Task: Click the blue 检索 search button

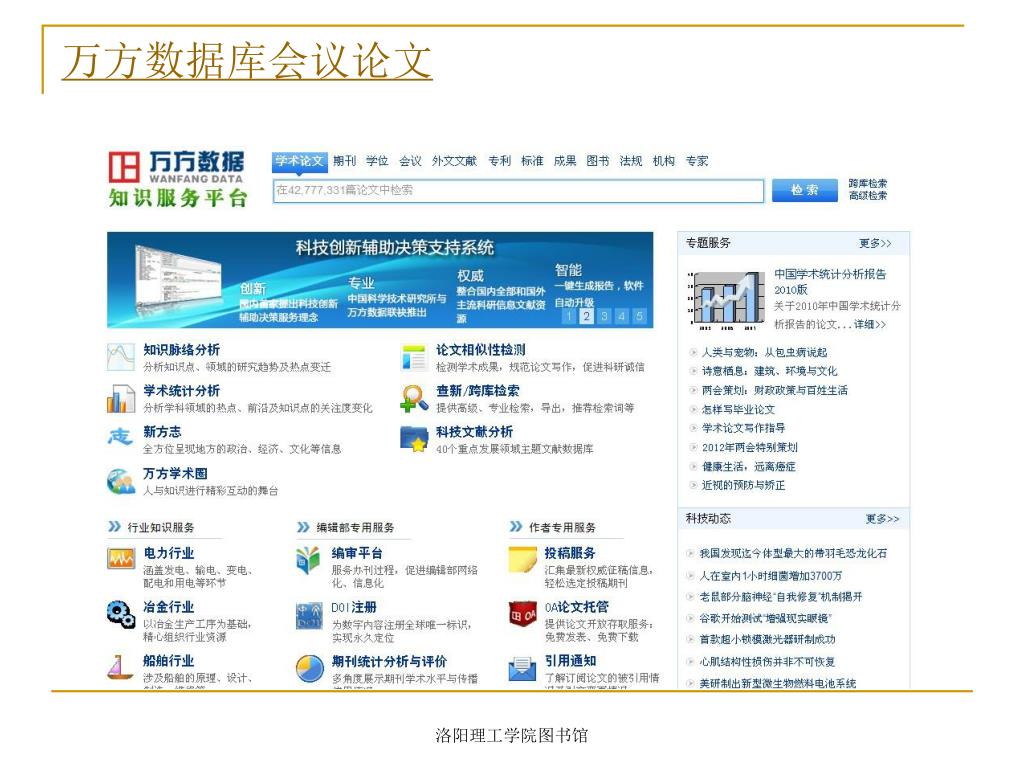Action: point(805,190)
